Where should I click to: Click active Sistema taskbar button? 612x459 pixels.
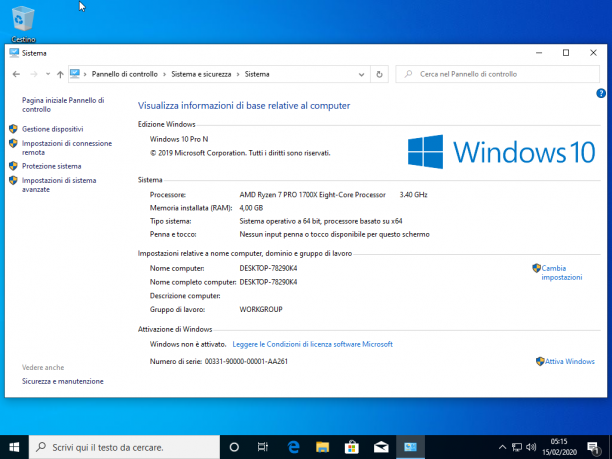(x=410, y=447)
